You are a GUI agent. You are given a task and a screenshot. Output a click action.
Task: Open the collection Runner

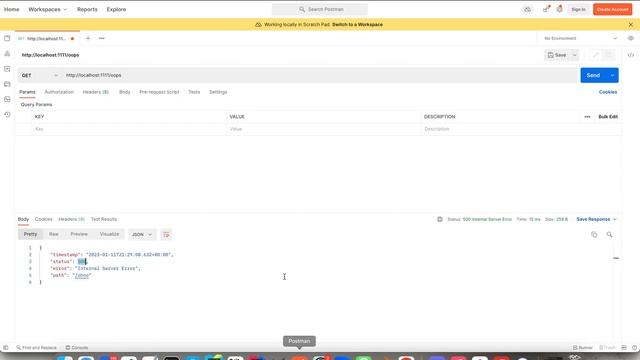coord(582,348)
